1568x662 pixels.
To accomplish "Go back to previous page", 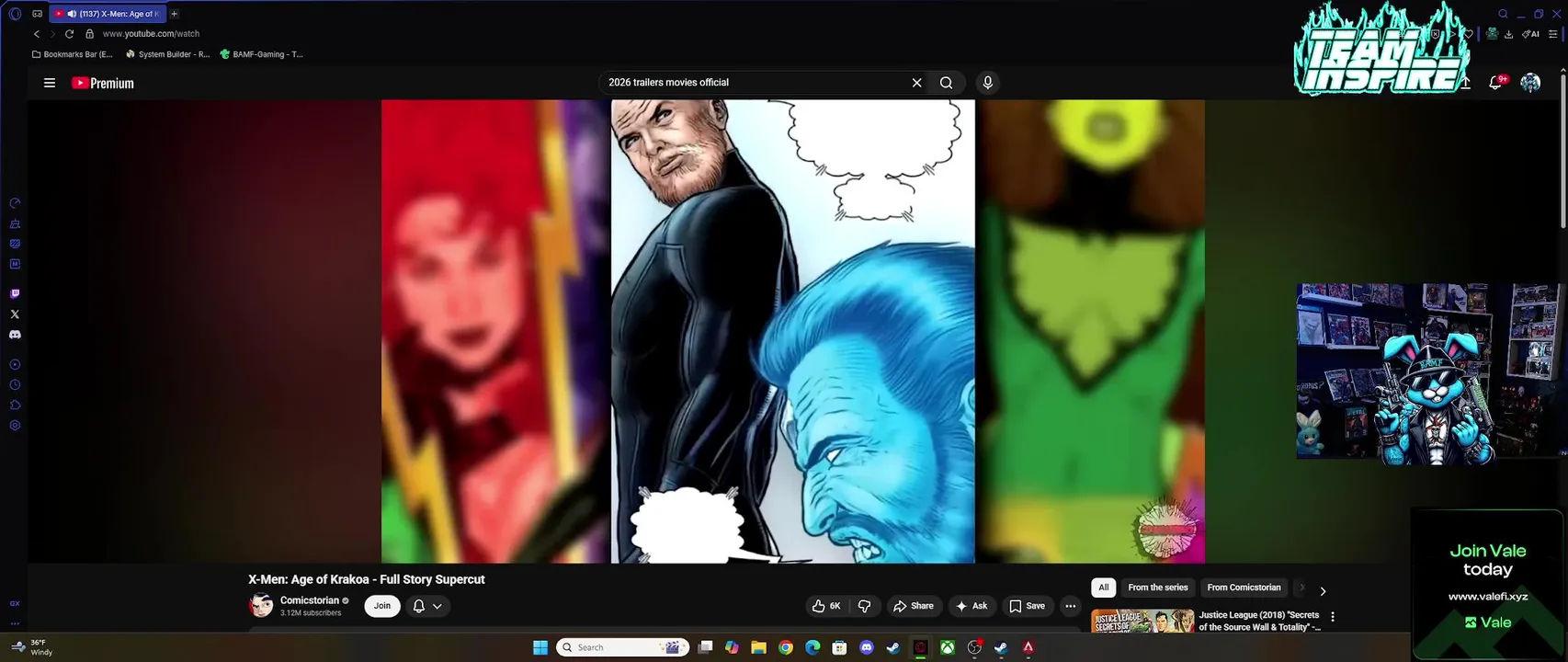I will [x=37, y=34].
